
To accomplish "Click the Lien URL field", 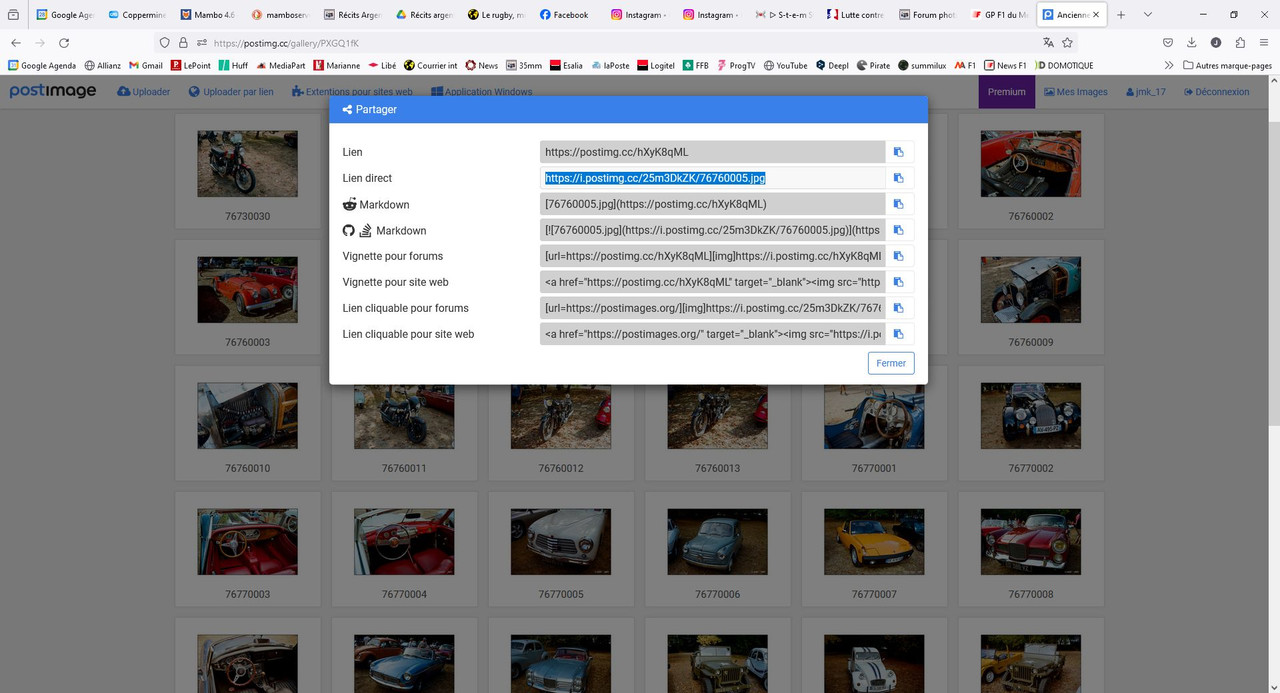I will pyautogui.click(x=712, y=152).
